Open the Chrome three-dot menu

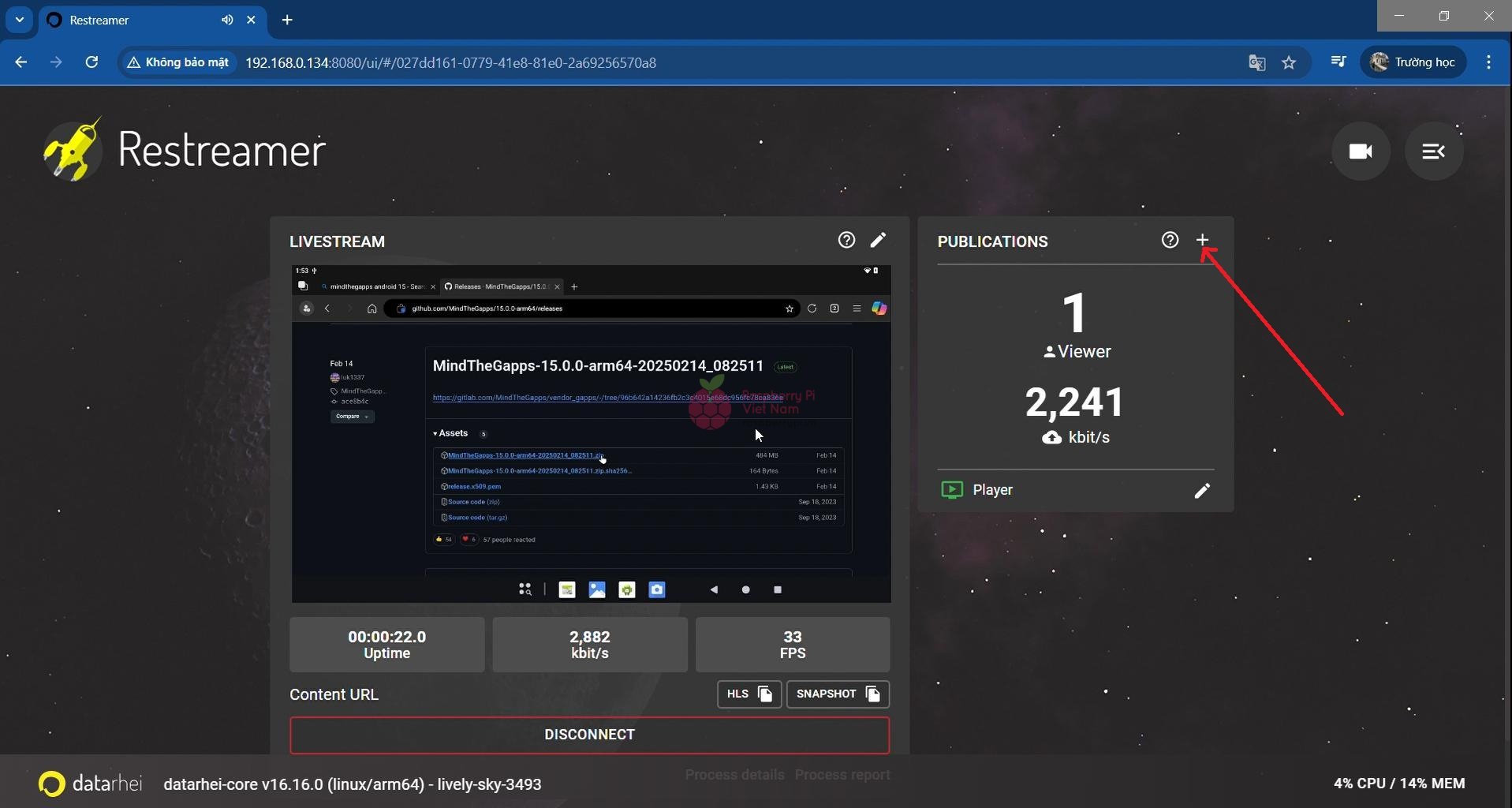[1488, 62]
